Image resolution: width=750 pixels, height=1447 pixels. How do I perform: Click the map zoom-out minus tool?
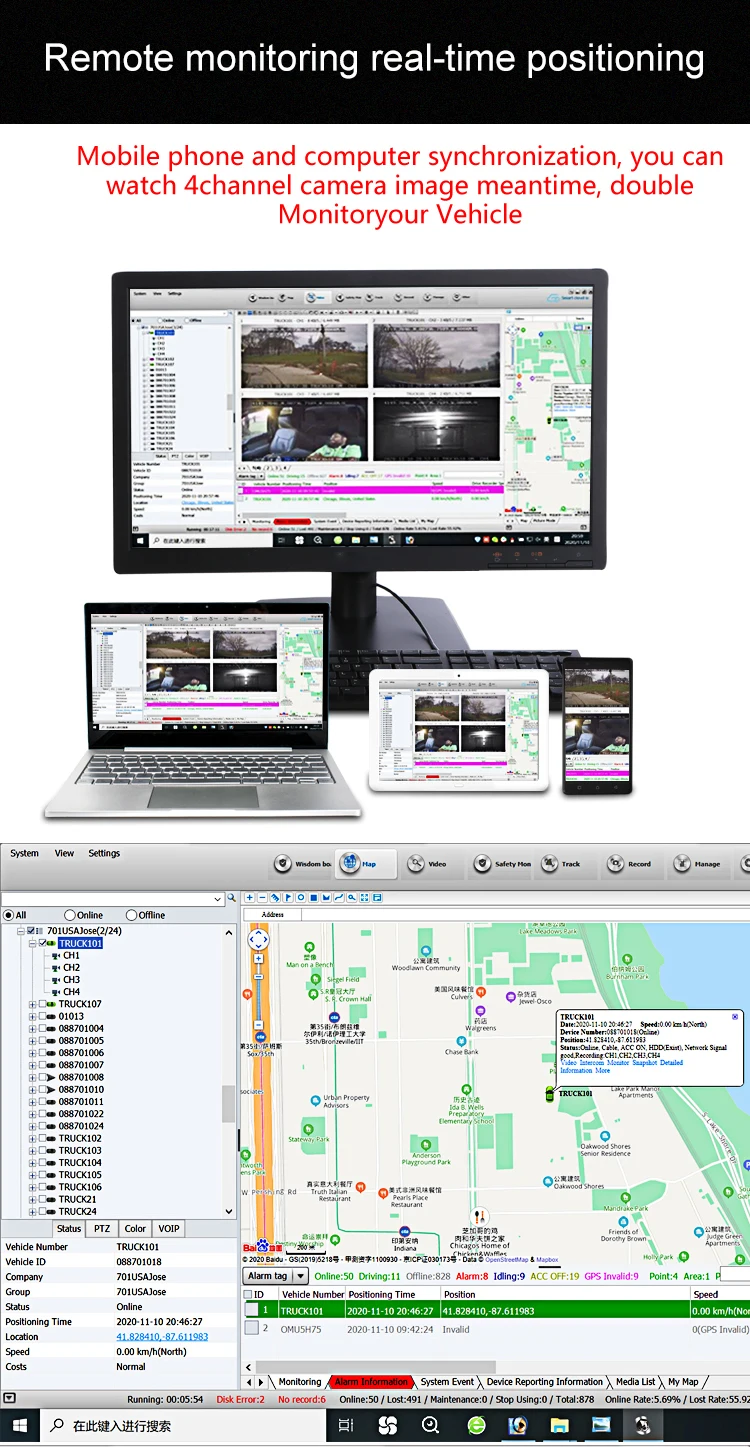[x=261, y=898]
